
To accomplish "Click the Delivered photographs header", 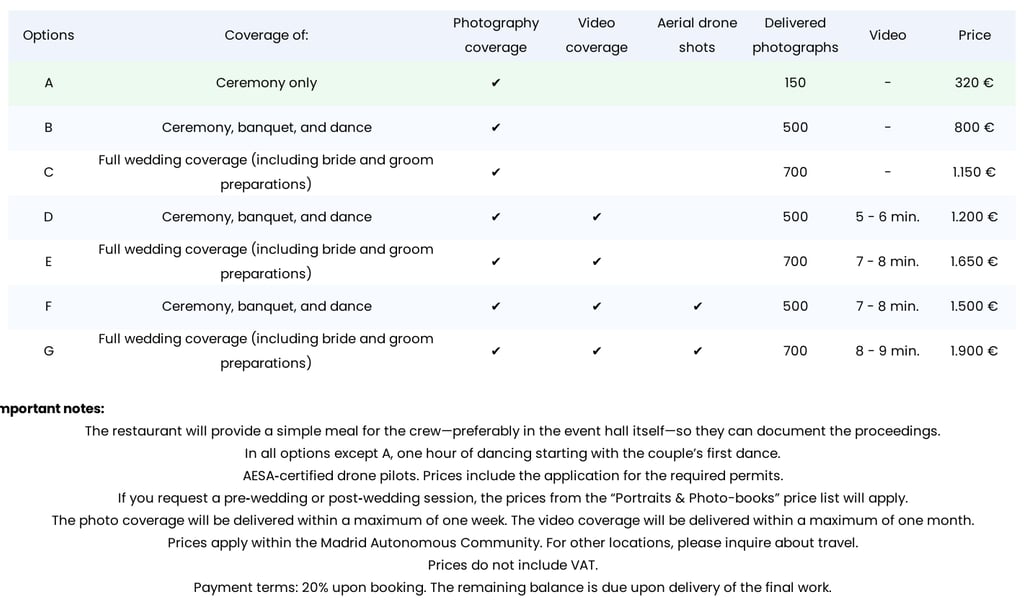I will pos(795,35).
